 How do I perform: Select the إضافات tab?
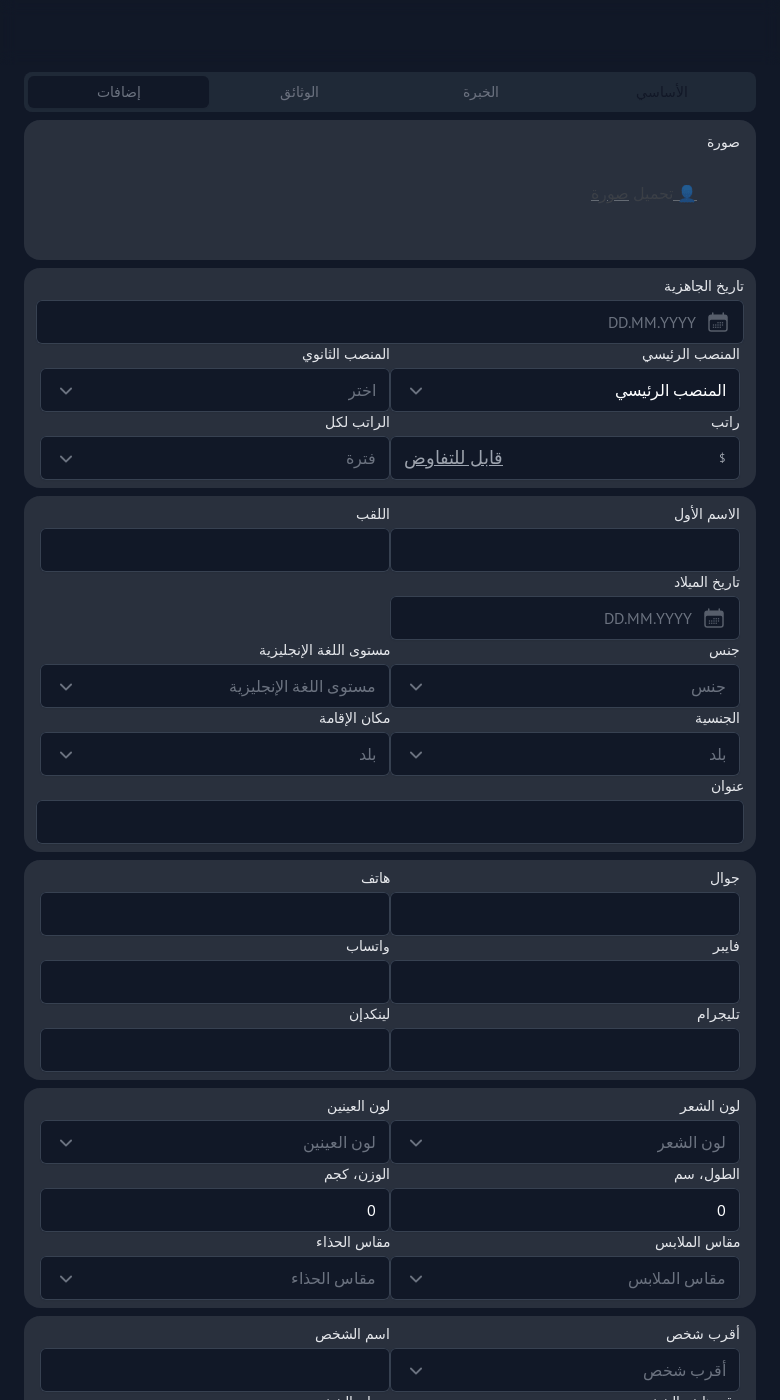click(118, 91)
